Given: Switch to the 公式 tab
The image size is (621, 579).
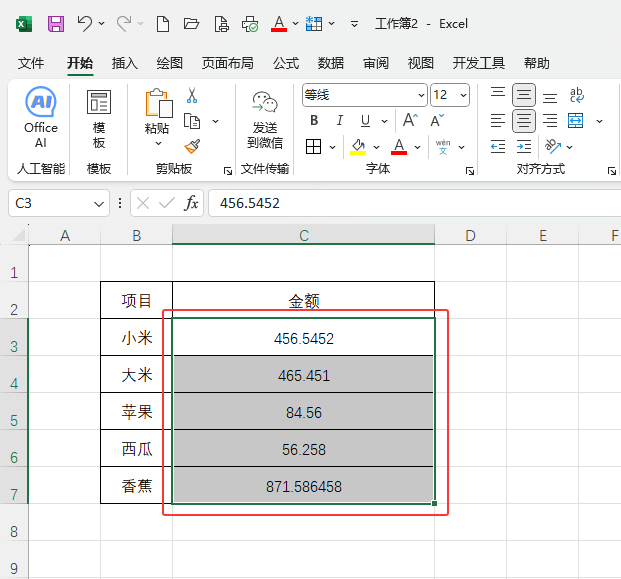Looking at the screenshot, I should click(x=286, y=63).
